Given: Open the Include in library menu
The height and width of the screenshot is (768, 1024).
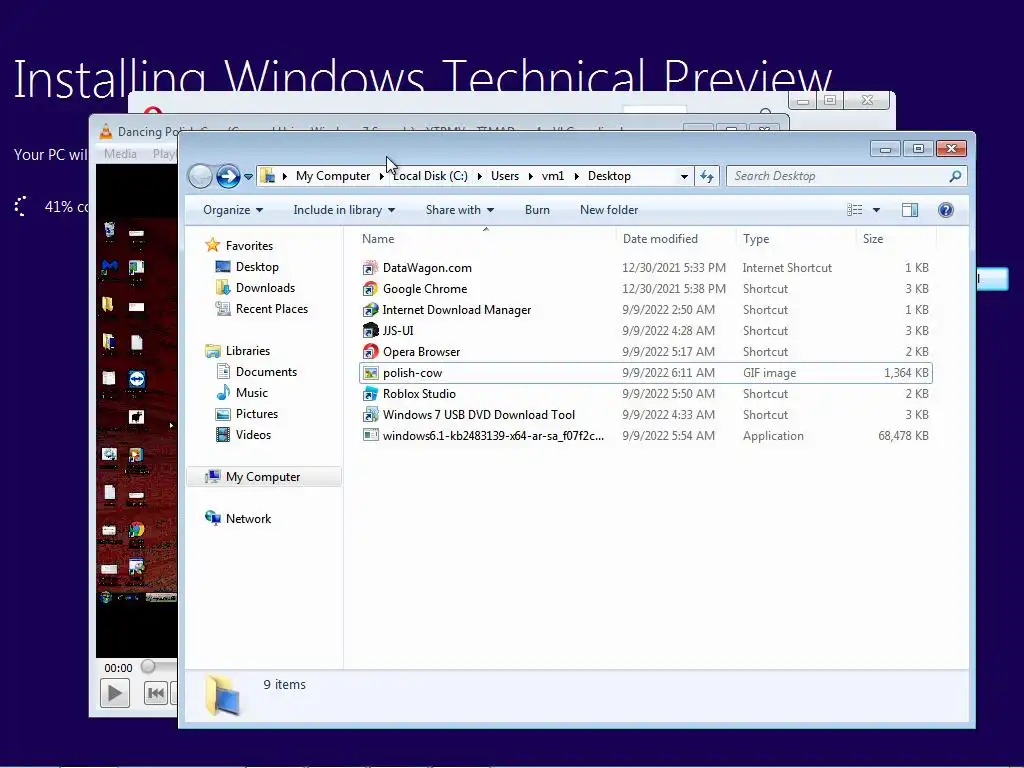Looking at the screenshot, I should (344, 210).
